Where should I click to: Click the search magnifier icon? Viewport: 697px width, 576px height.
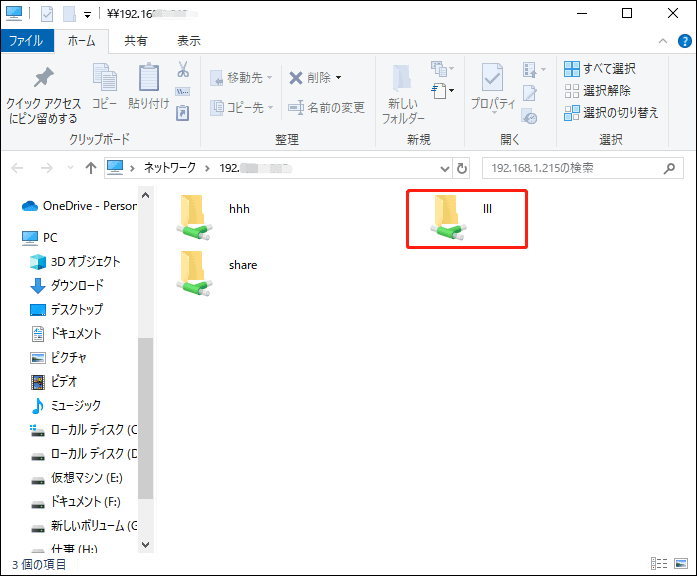[669, 168]
